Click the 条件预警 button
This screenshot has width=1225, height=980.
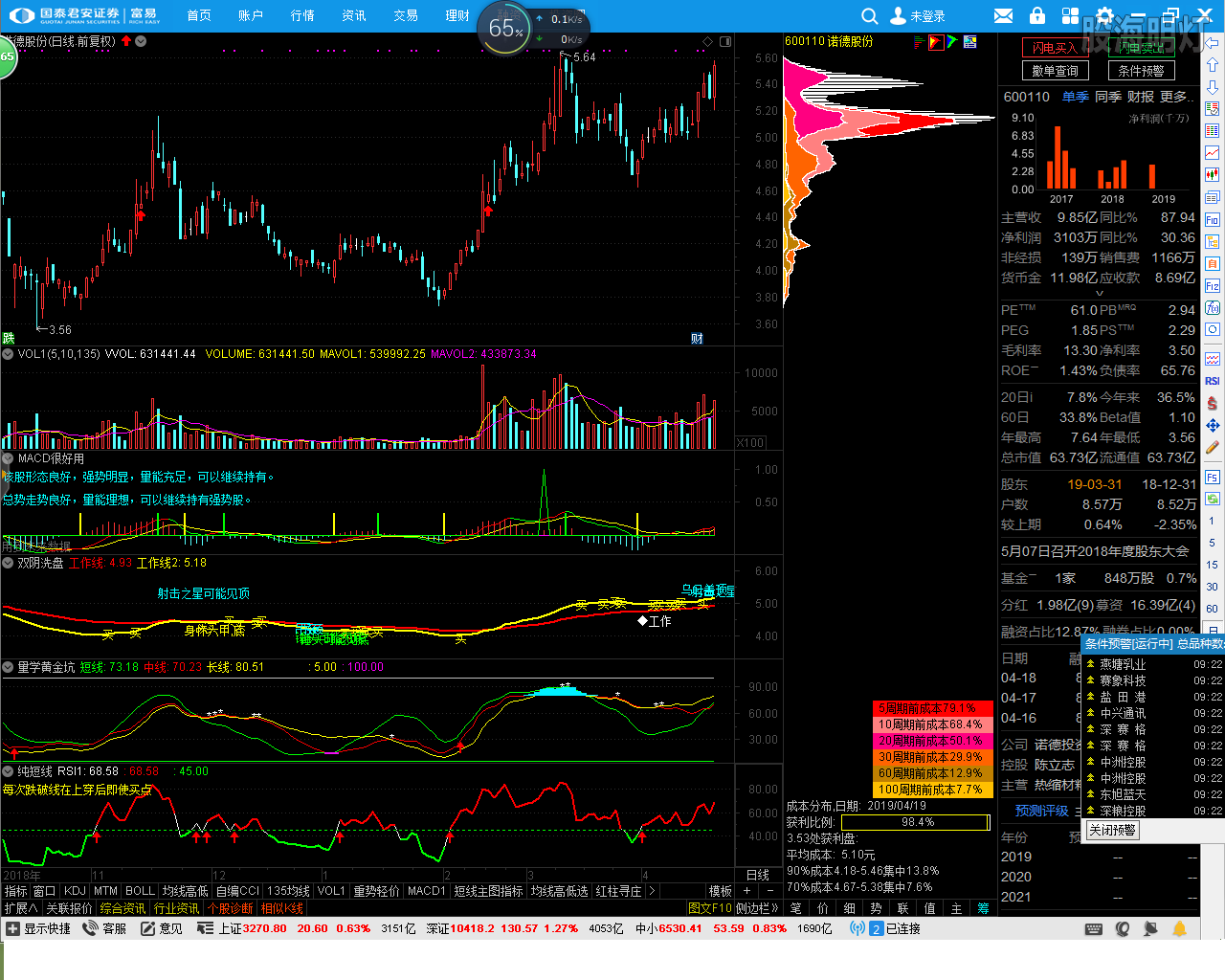(1142, 71)
